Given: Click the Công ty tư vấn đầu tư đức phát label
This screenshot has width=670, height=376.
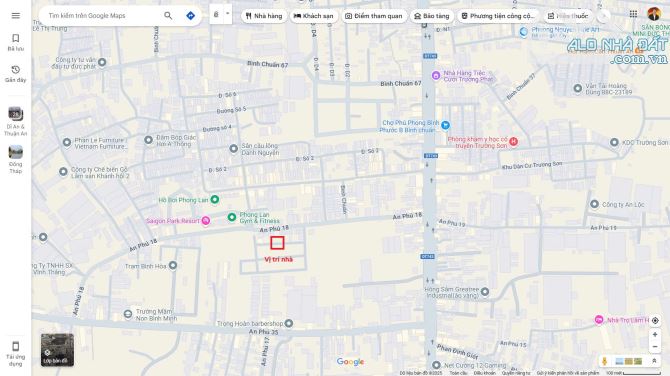Looking at the screenshot, I should (x=74, y=63).
